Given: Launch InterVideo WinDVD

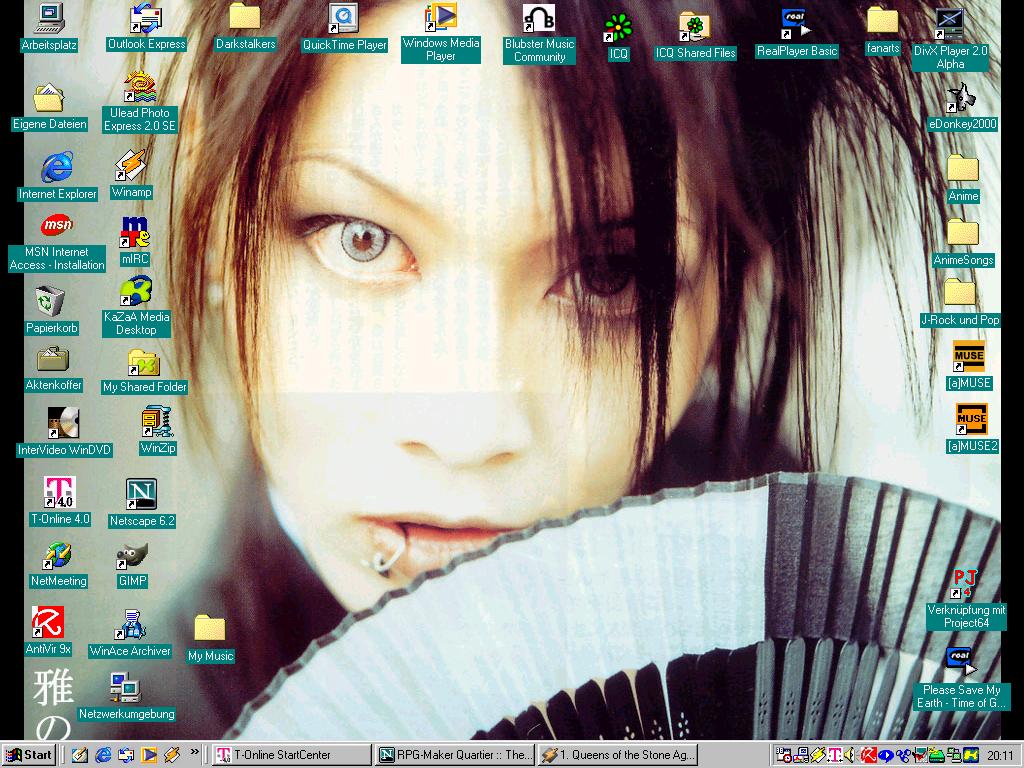Looking at the screenshot, I should pos(64,432).
